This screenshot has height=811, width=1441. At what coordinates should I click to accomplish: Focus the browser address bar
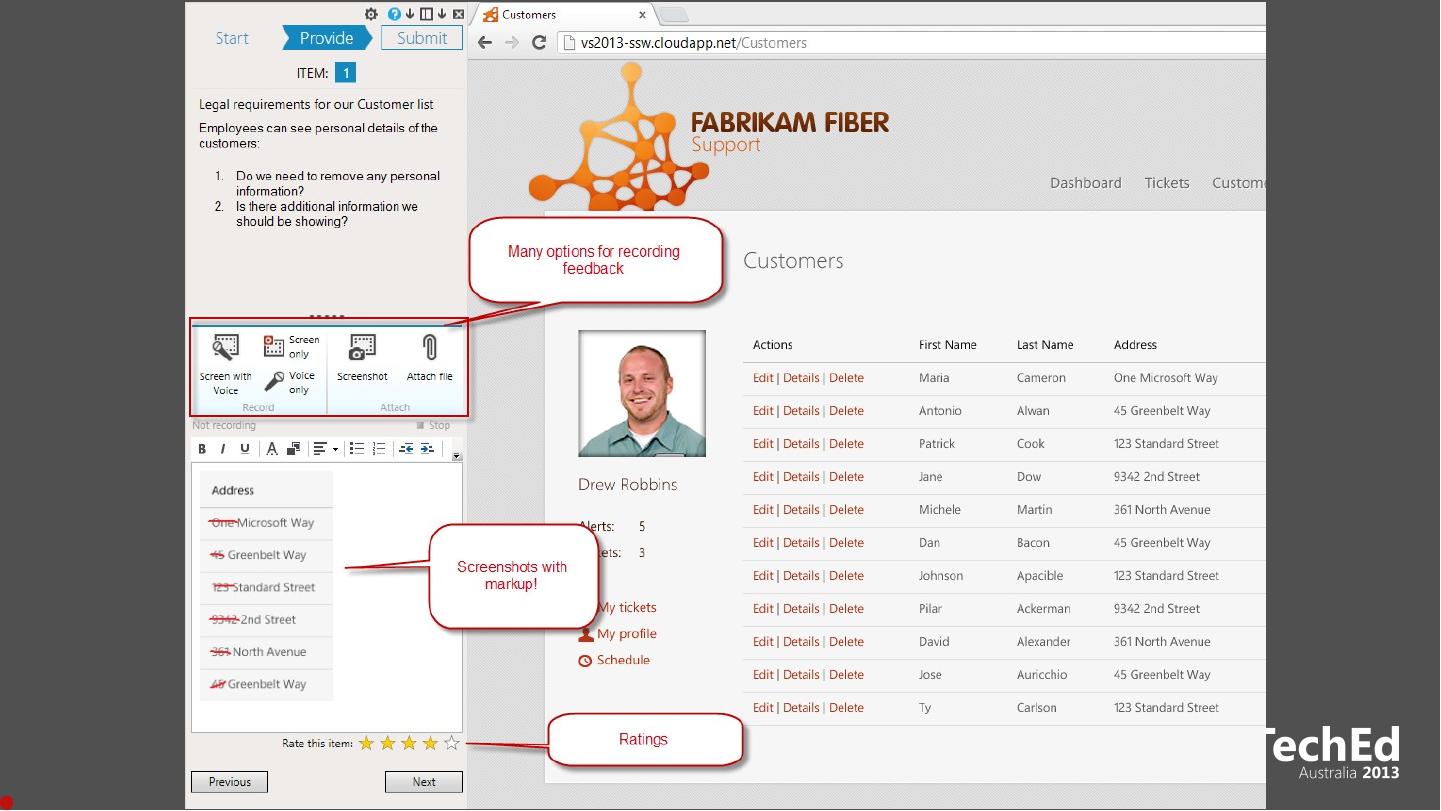[910, 43]
